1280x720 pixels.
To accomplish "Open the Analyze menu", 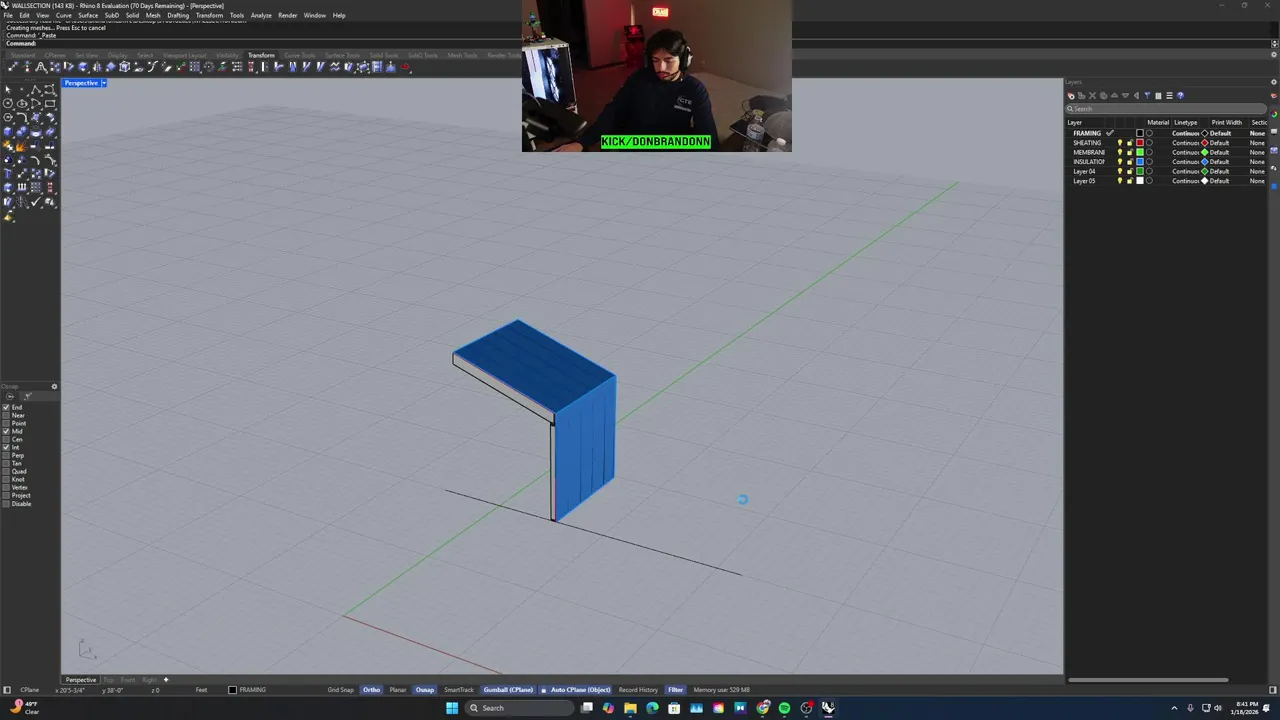I will click(261, 16).
